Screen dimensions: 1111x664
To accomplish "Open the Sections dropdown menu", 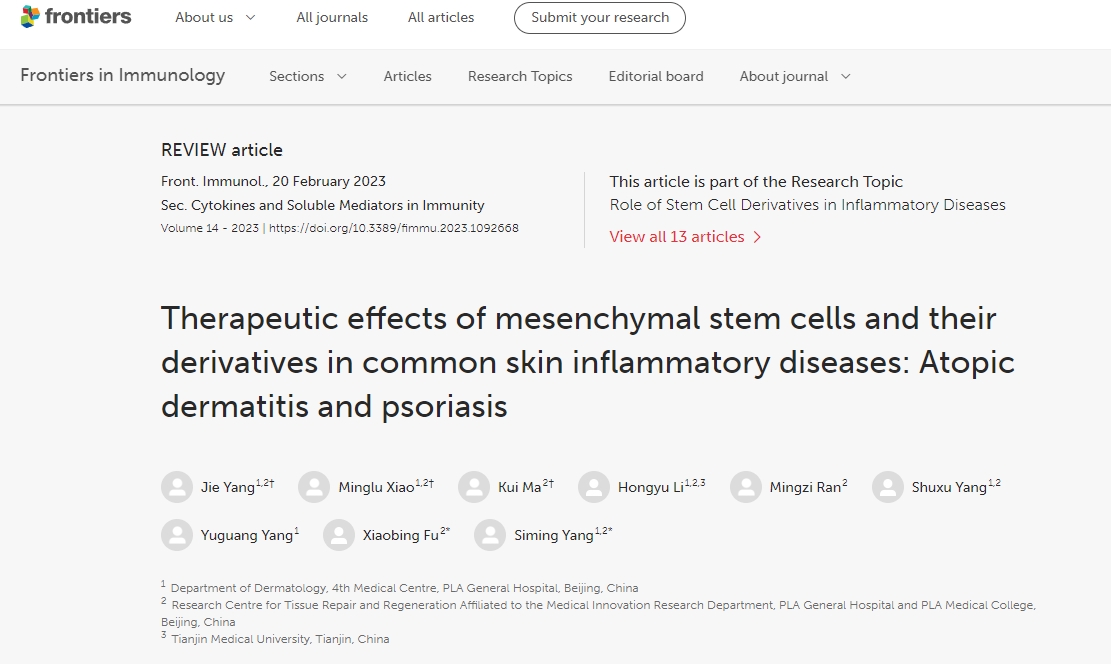I will tap(307, 76).
